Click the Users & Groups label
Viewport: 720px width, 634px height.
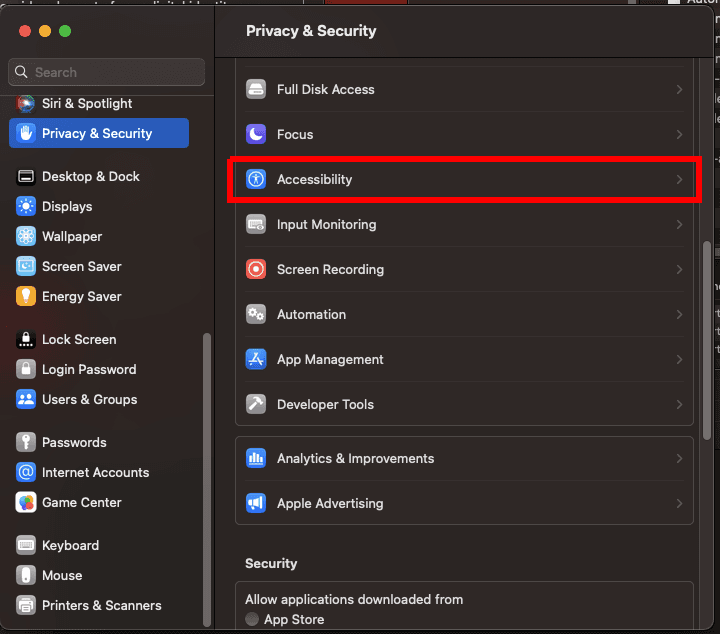coord(90,399)
